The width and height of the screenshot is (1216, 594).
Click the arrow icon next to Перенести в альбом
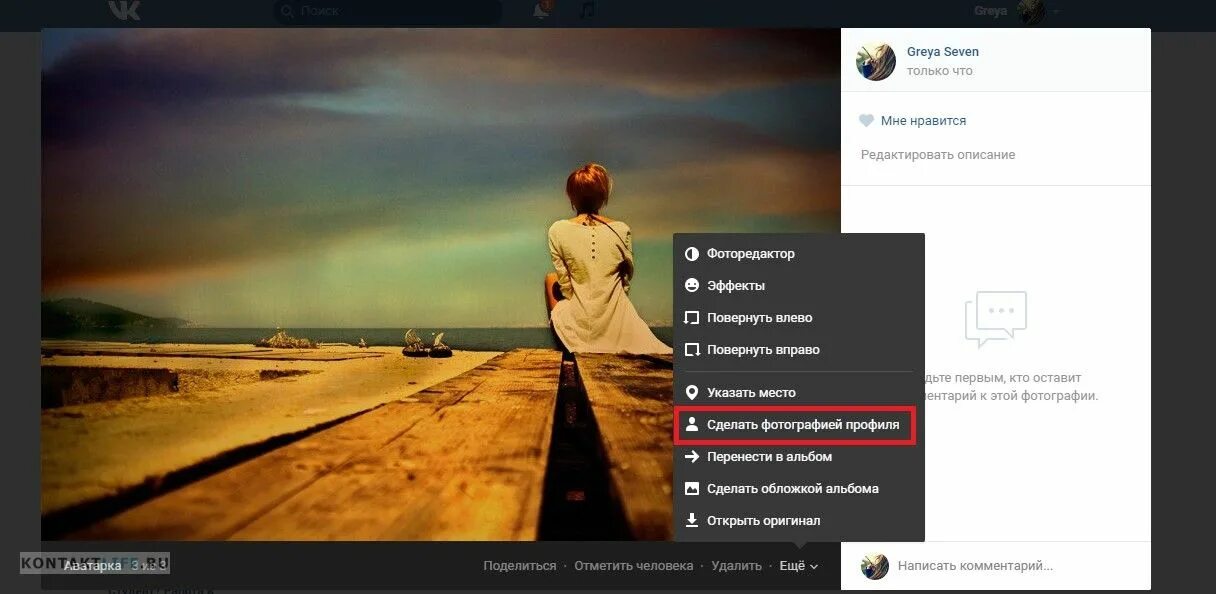(x=691, y=457)
